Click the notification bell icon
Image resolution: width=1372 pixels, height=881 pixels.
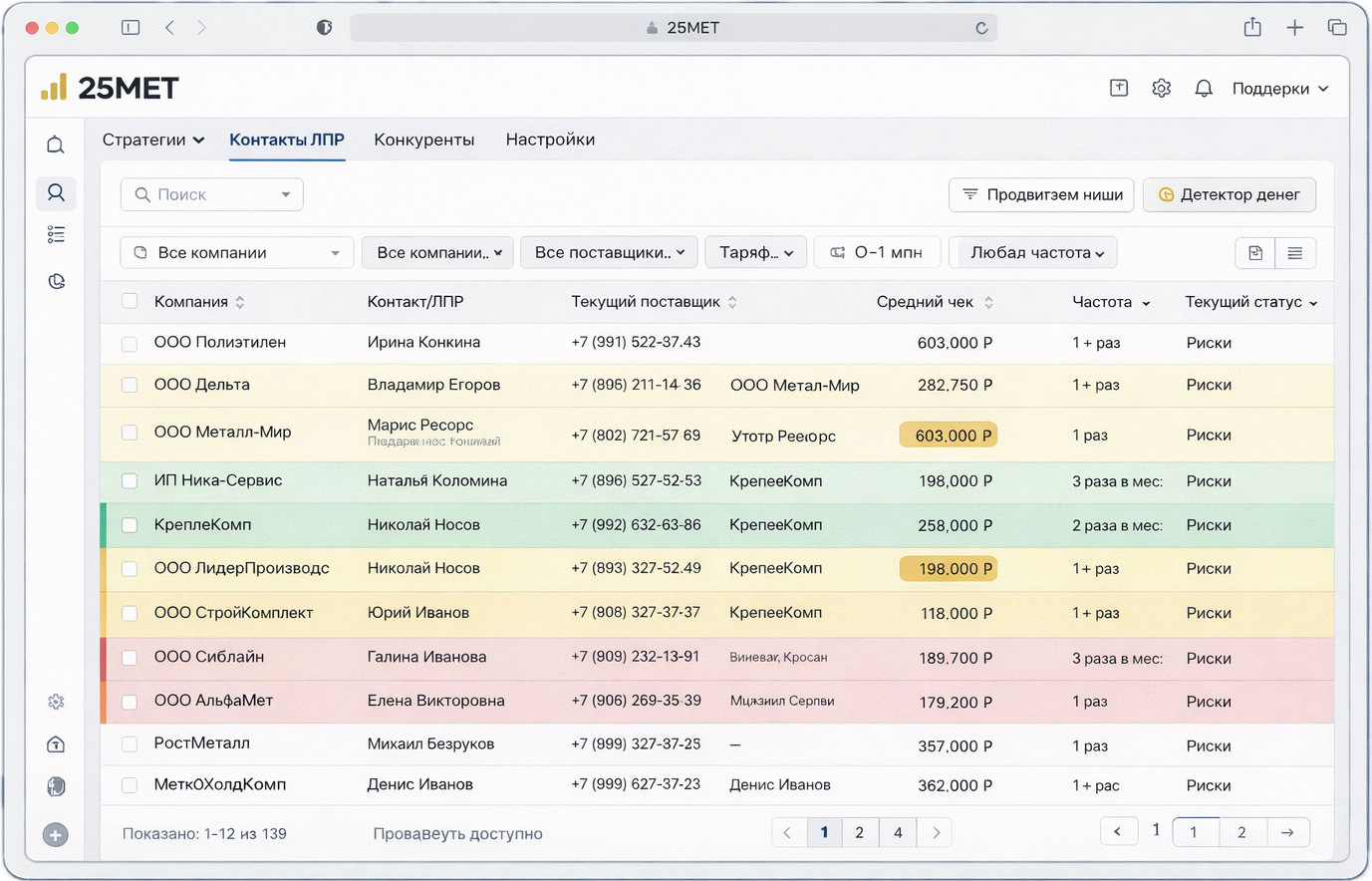[1204, 89]
